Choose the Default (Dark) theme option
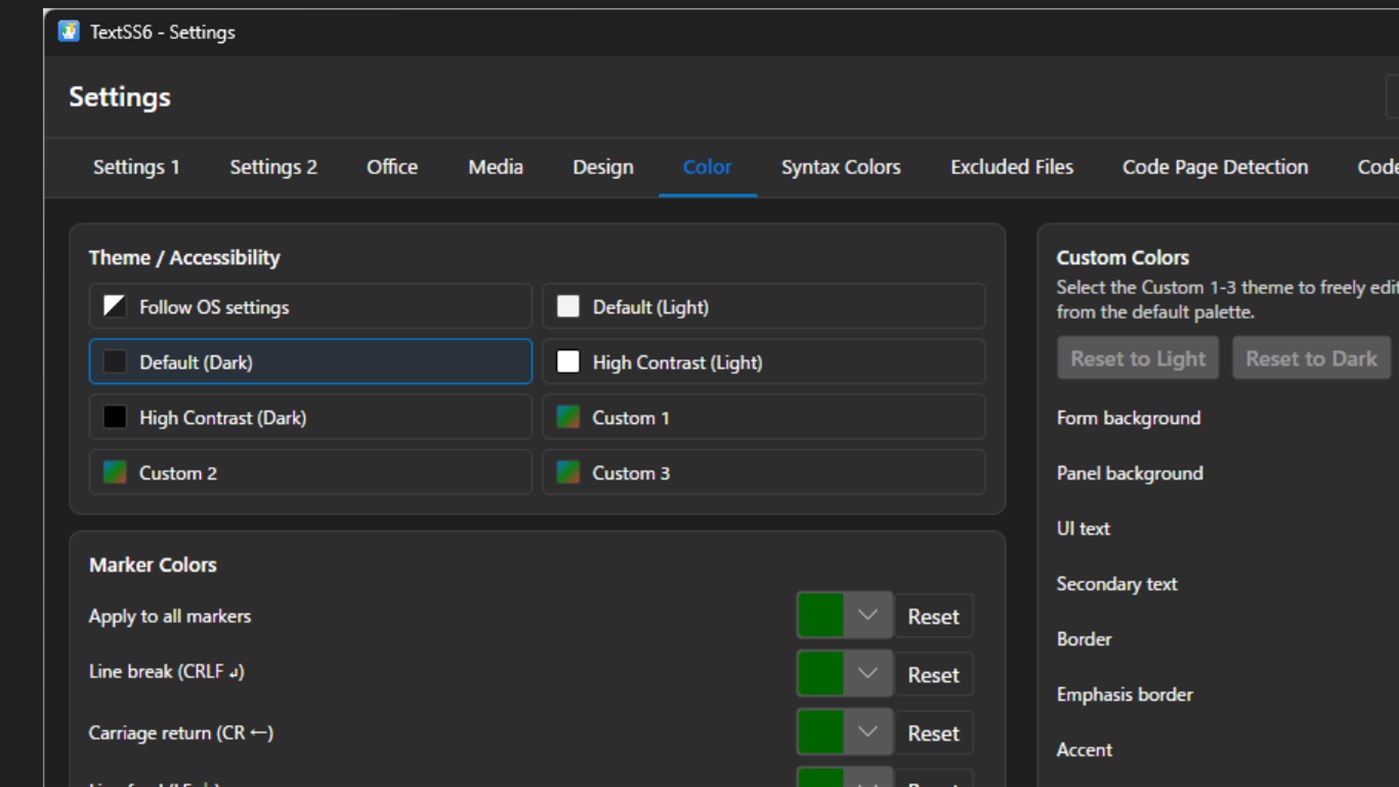1399x787 pixels. tap(310, 362)
